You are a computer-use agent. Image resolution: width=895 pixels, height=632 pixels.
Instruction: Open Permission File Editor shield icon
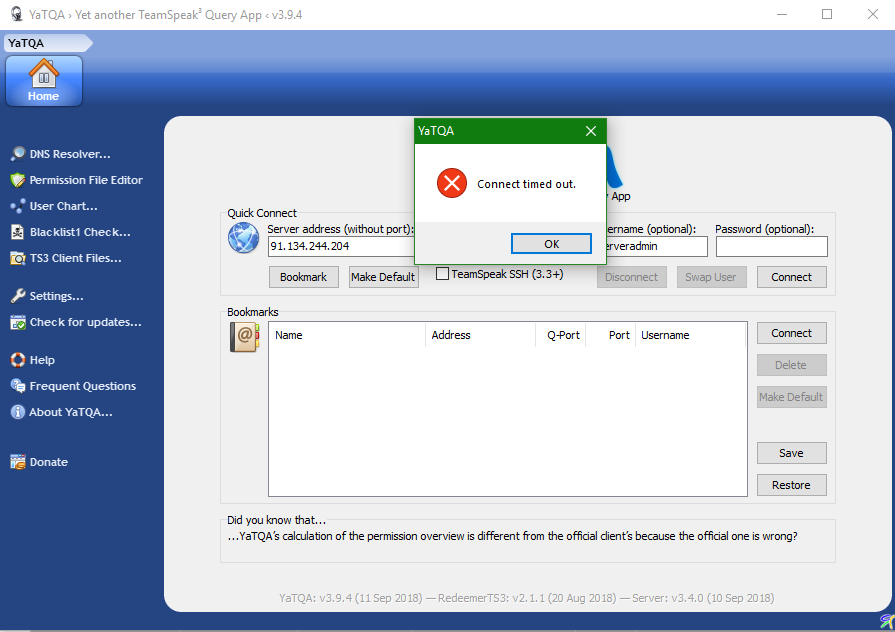18,180
